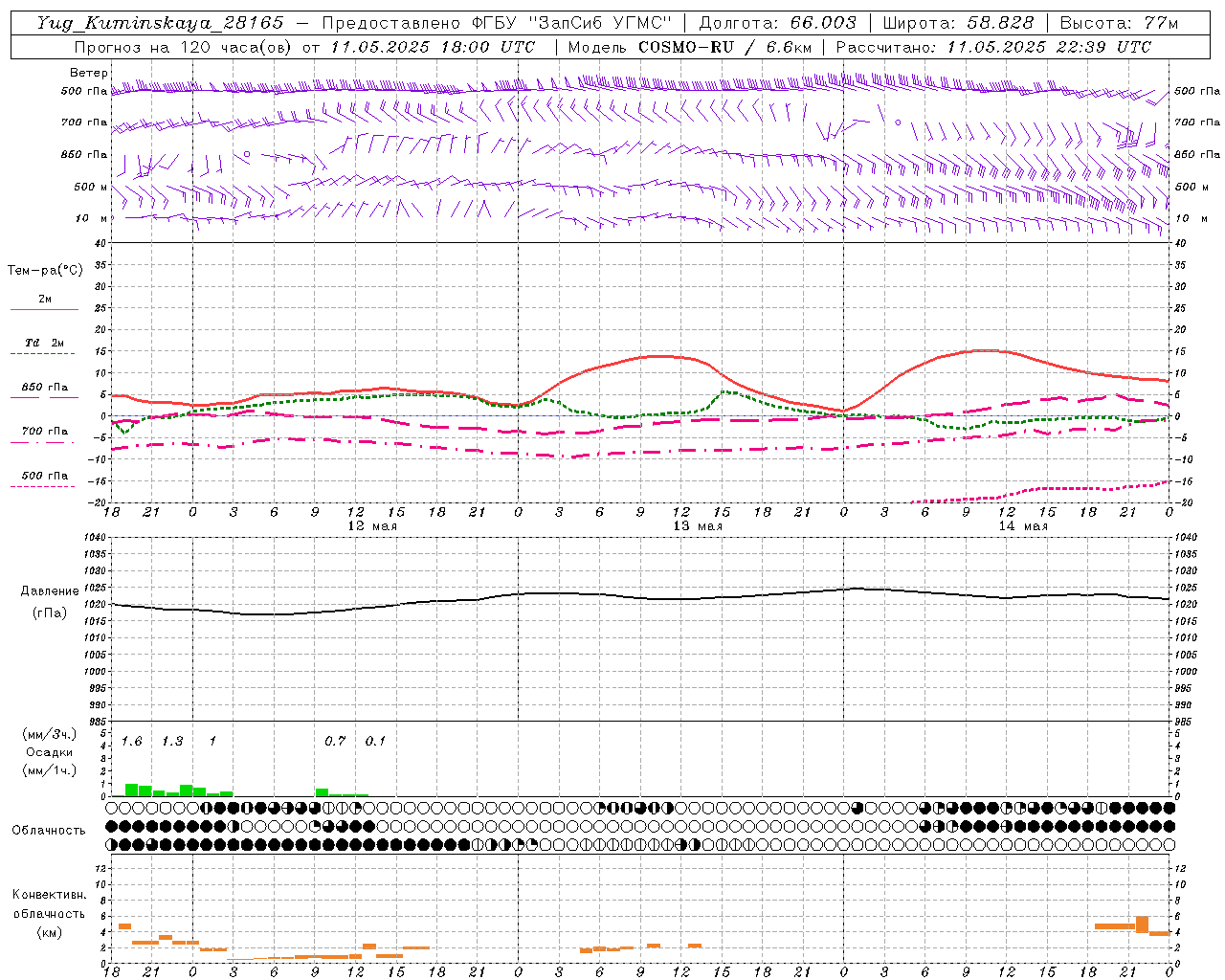
Task: Click the 'Конвективн.' convective cloud label
Action: click(x=50, y=895)
